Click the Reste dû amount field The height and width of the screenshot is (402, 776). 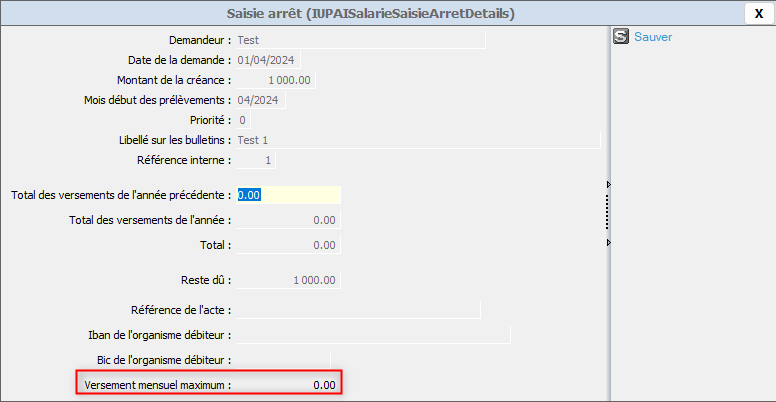coord(288,280)
